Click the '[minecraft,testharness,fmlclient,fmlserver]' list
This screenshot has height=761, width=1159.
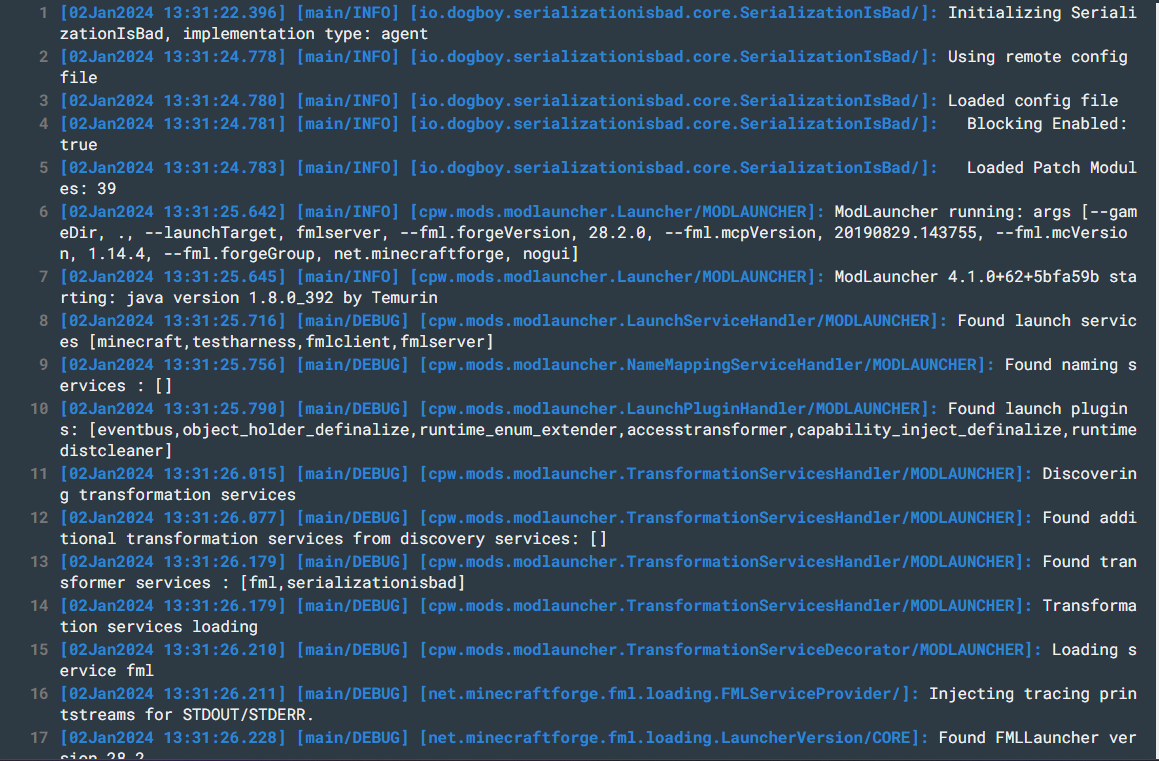click(291, 341)
